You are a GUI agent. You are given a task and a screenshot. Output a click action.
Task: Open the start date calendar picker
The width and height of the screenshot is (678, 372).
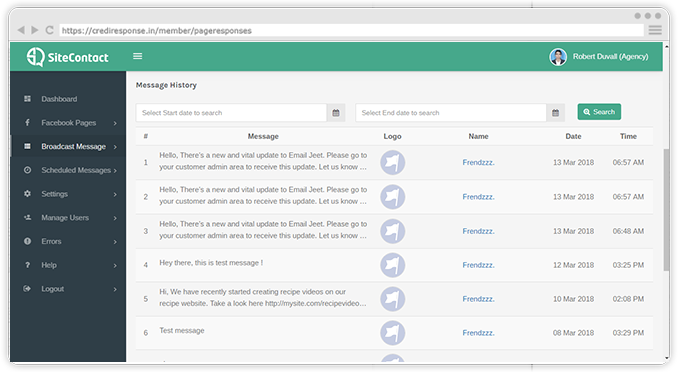336,113
